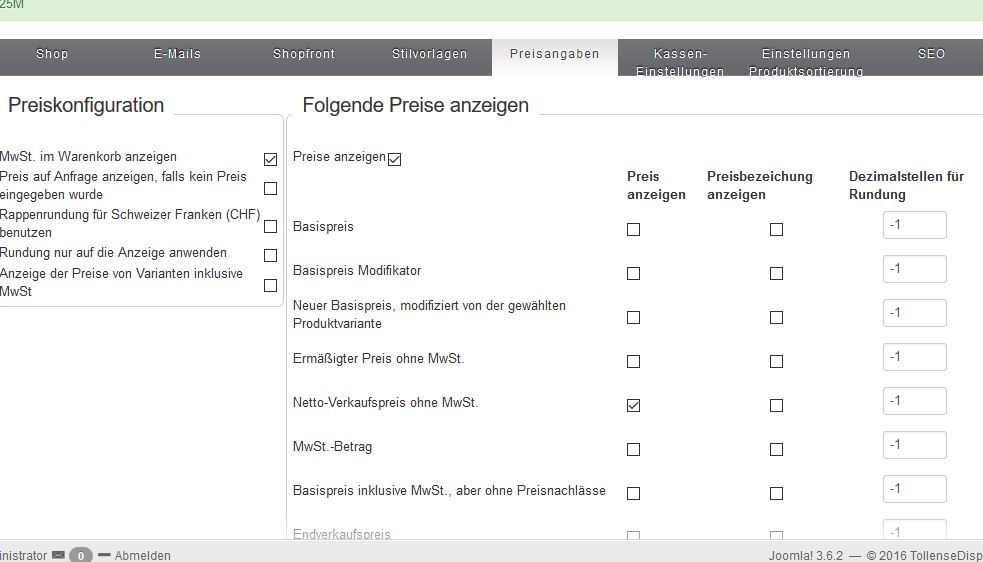Toggle MwSt. im Warenkorb anzeigen checkbox
The width and height of the screenshot is (983, 562).
coord(270,159)
